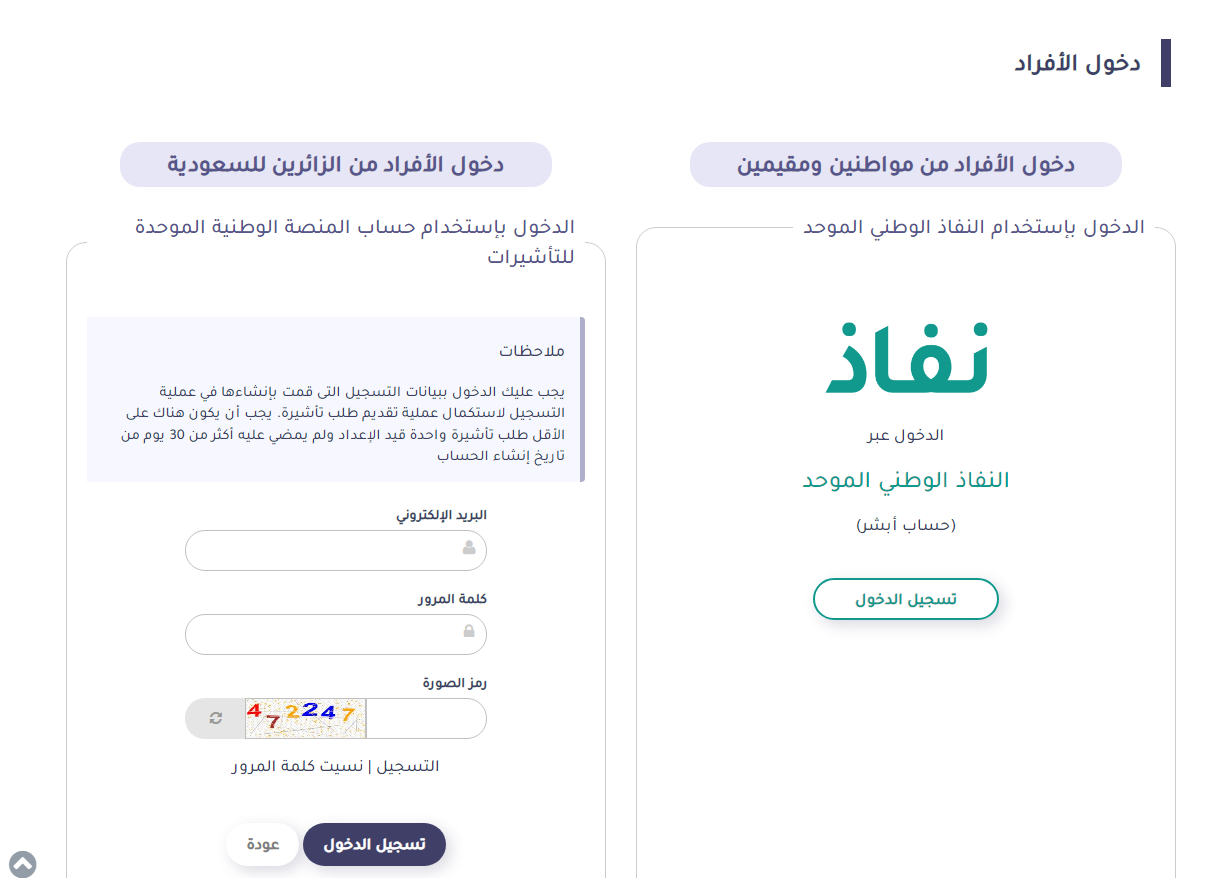Click the رمز الصورة code input box
Screen dimensions: 1206x878
click(424, 718)
